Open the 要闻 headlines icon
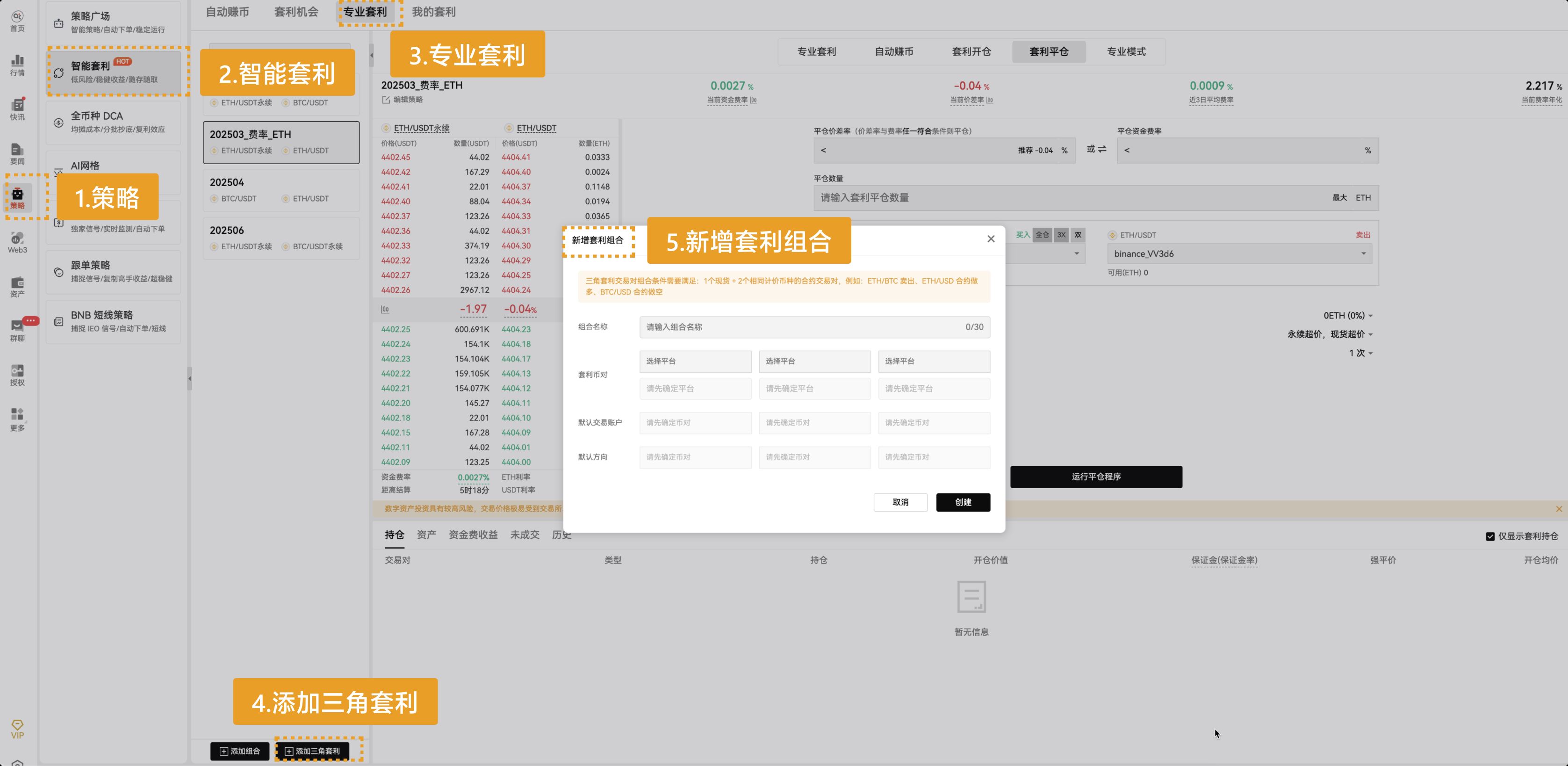The width and height of the screenshot is (1568, 766). [17, 154]
